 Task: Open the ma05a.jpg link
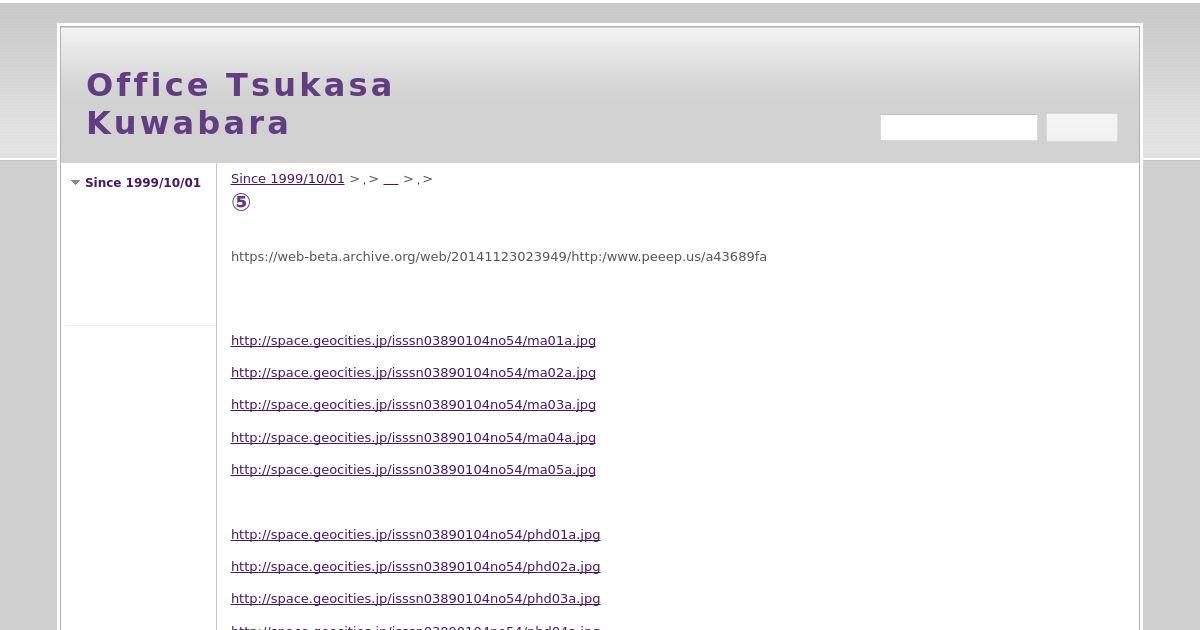point(413,470)
